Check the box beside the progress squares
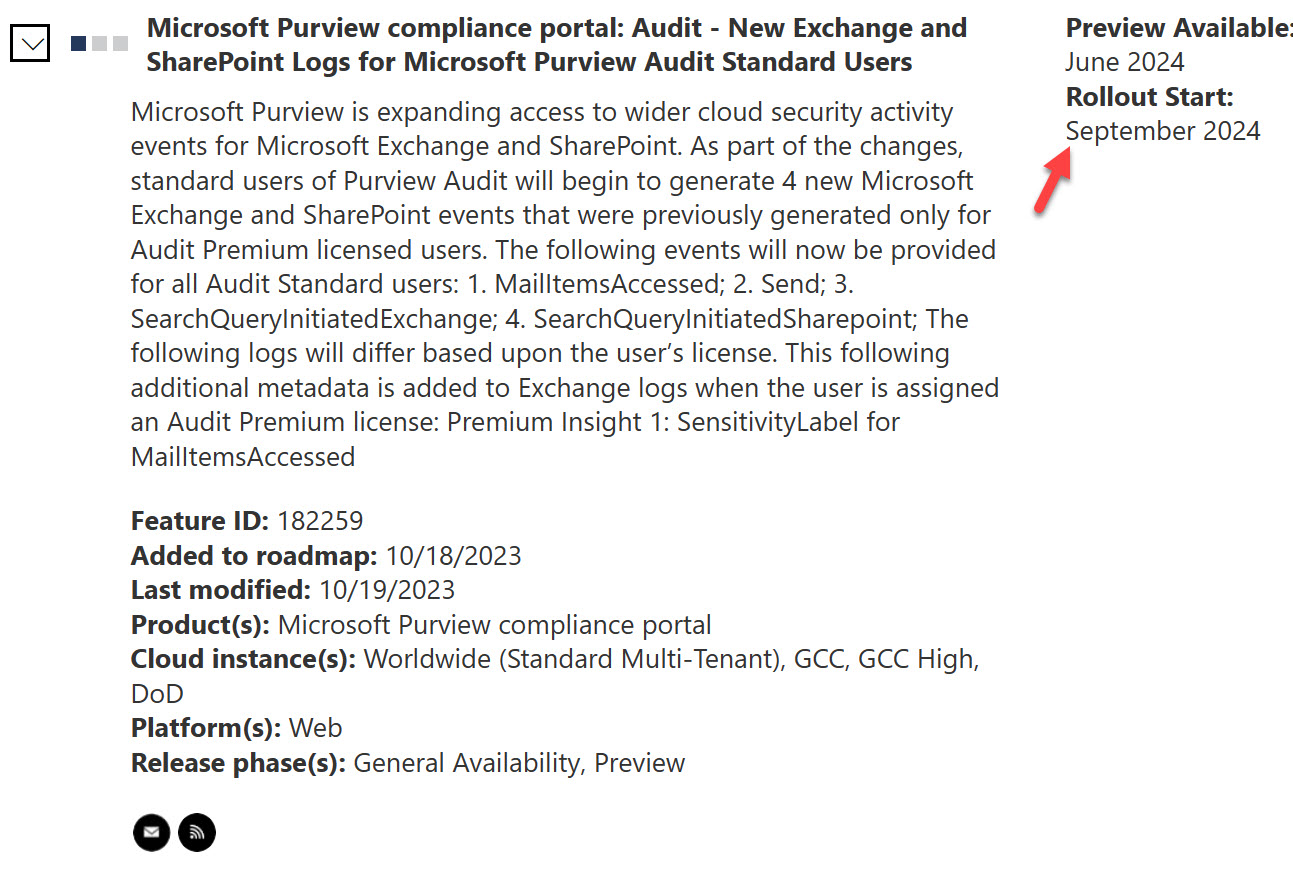This screenshot has width=1293, height=889. pos(29,43)
